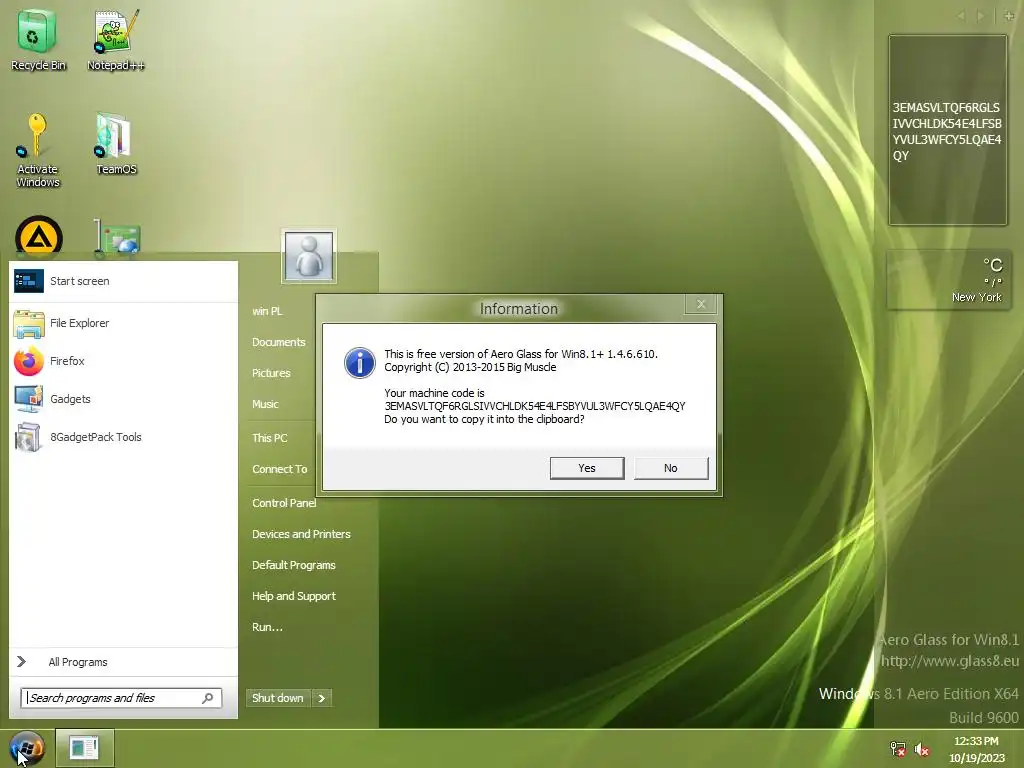Screen dimensions: 1024x768
Task: Click No in Information dialog
Action: click(x=671, y=468)
